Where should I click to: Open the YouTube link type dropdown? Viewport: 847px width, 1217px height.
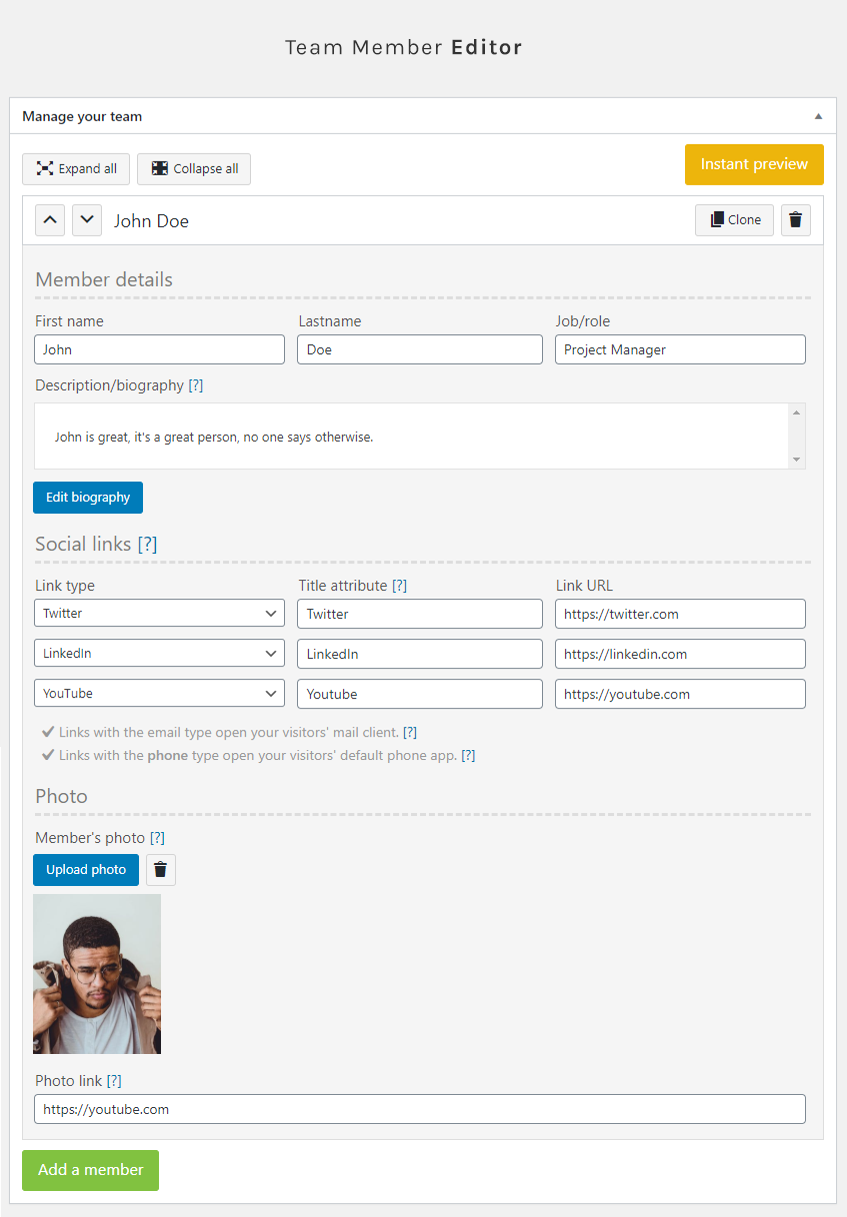coord(159,693)
